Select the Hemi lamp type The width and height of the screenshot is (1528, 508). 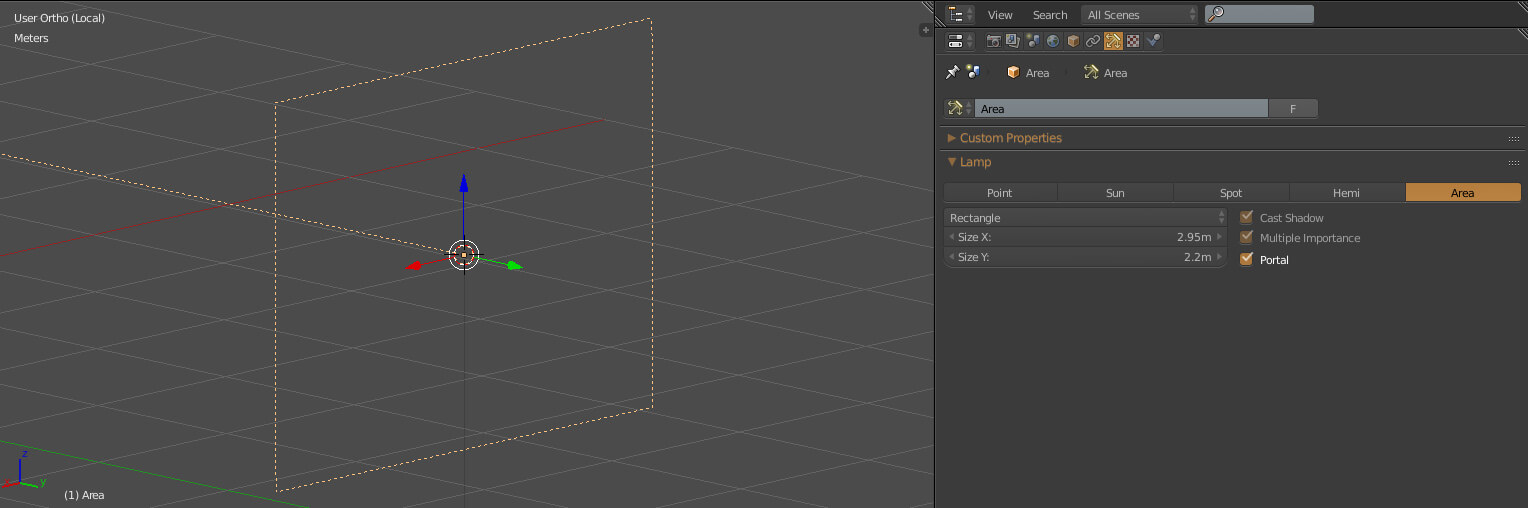(x=1347, y=192)
